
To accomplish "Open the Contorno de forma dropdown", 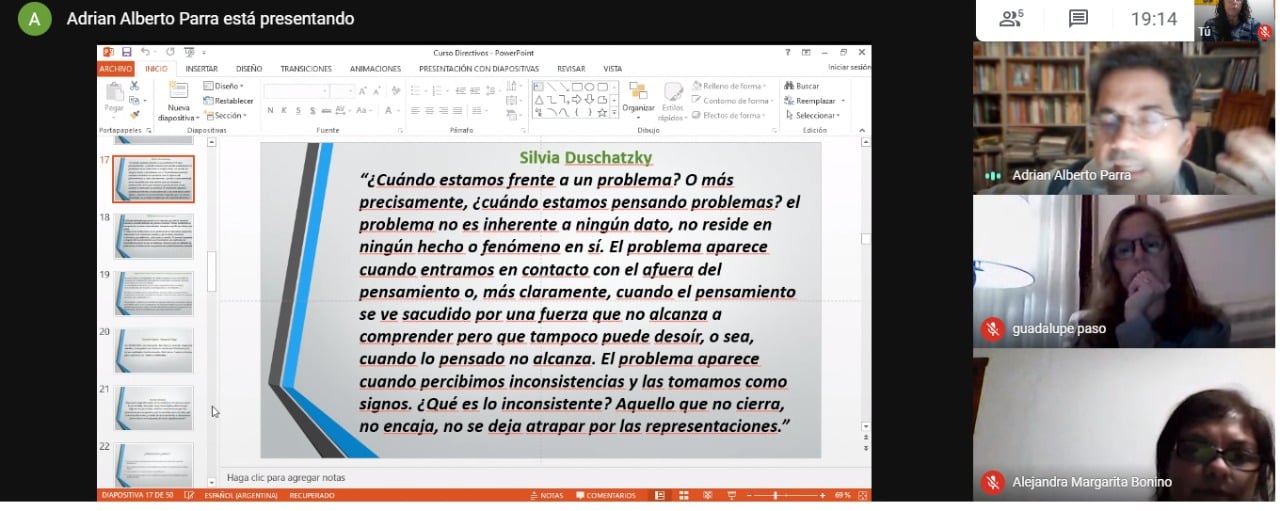I will (x=733, y=101).
